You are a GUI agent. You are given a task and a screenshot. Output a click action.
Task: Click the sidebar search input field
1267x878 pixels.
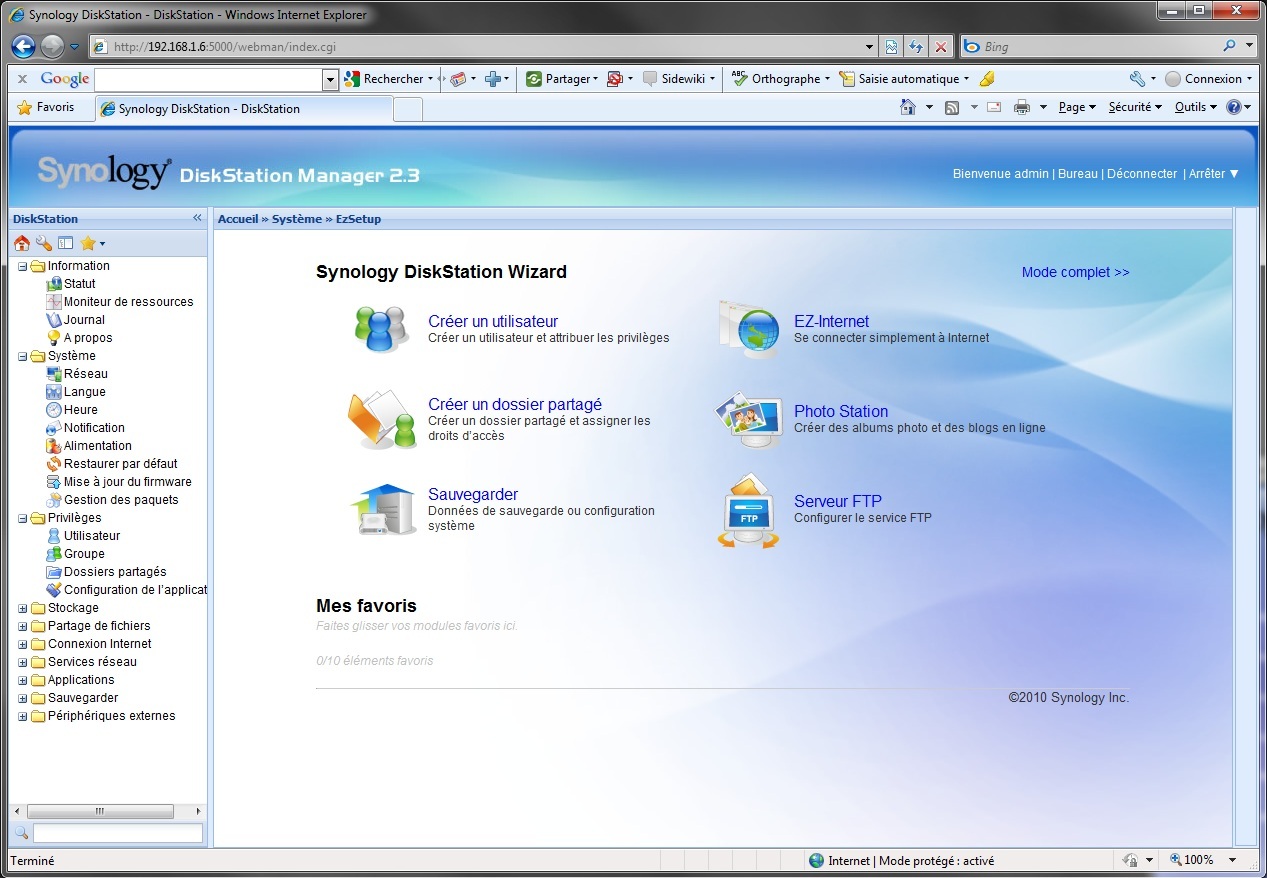118,833
